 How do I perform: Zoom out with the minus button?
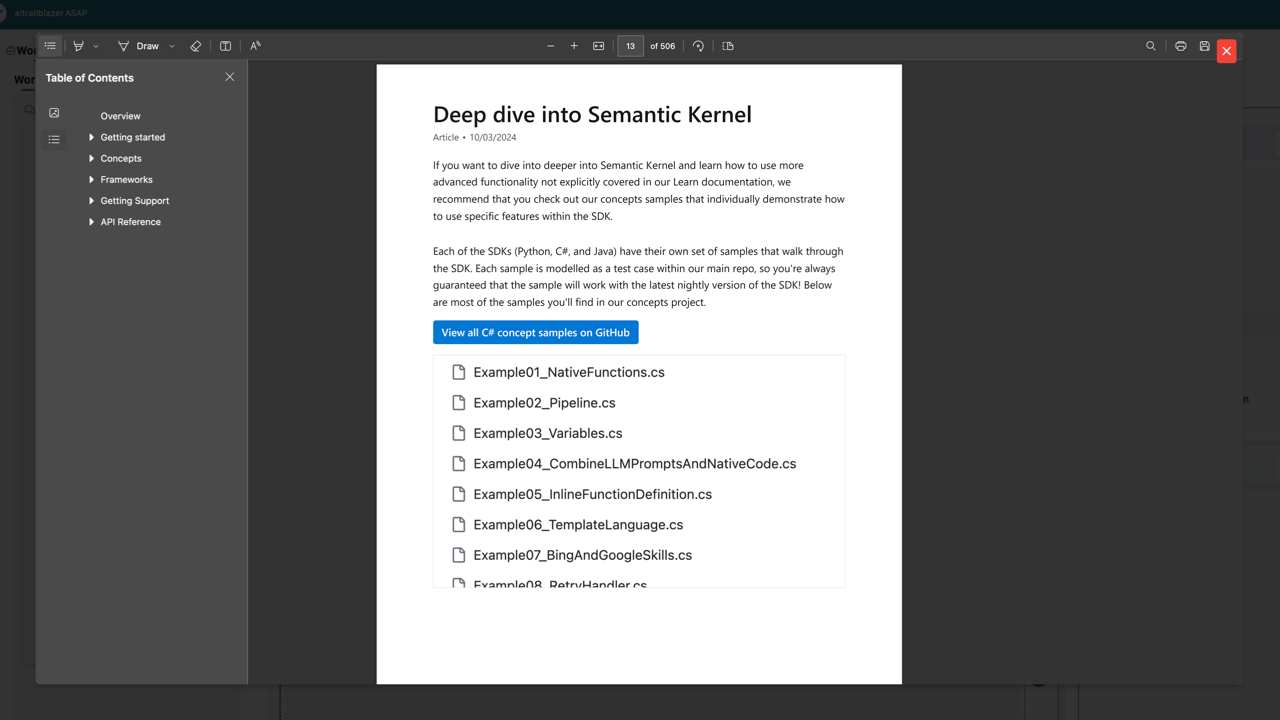(x=550, y=46)
